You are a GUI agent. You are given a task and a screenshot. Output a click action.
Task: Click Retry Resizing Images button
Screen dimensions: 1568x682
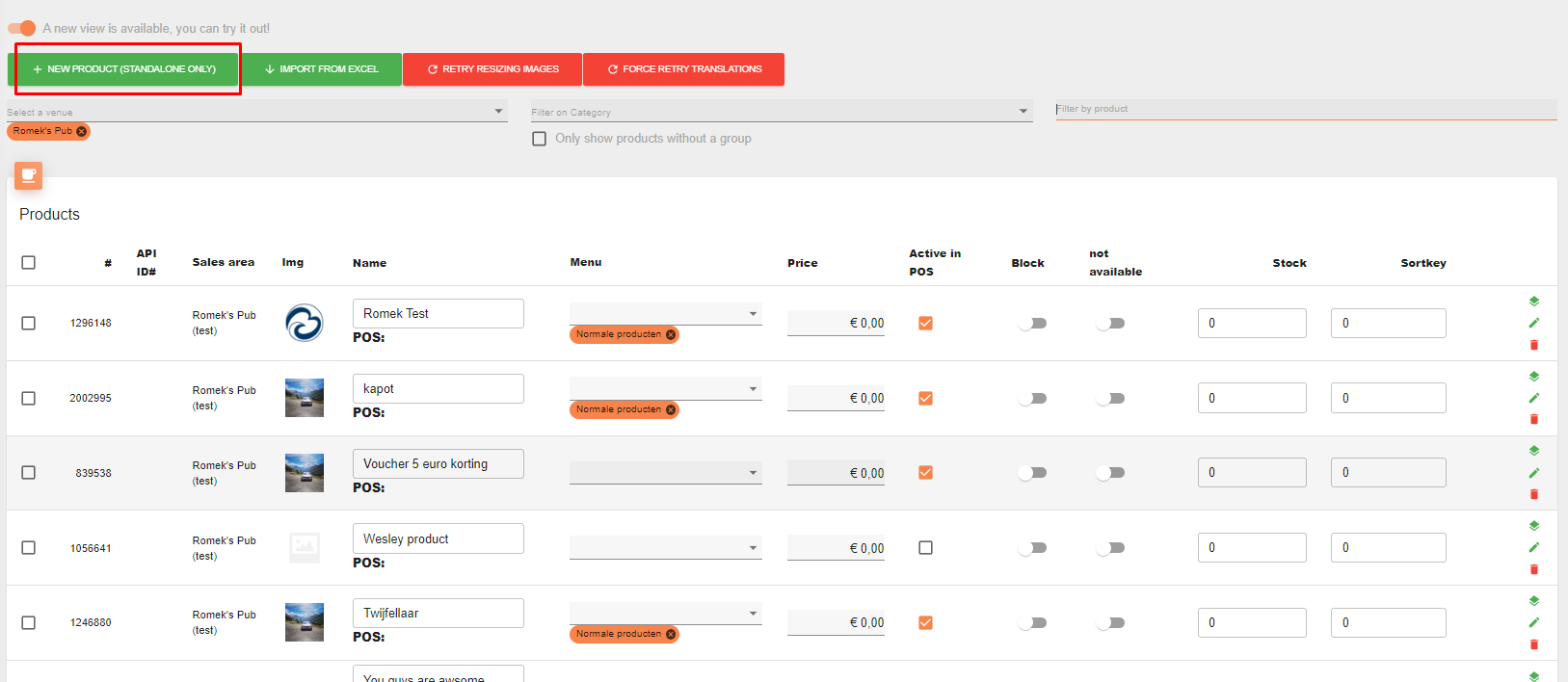click(x=492, y=69)
